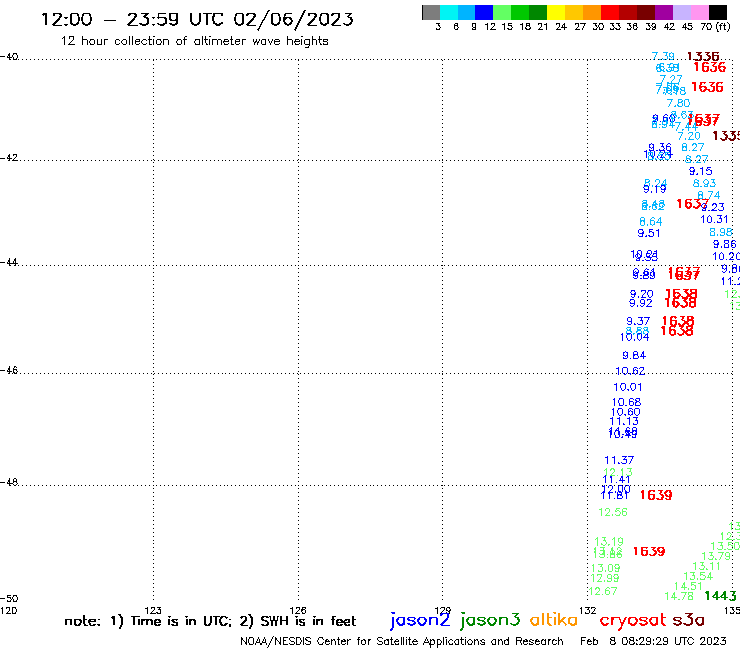740x650 pixels.
Task: Click the 12.67 wave height reading
Action: coord(603,591)
